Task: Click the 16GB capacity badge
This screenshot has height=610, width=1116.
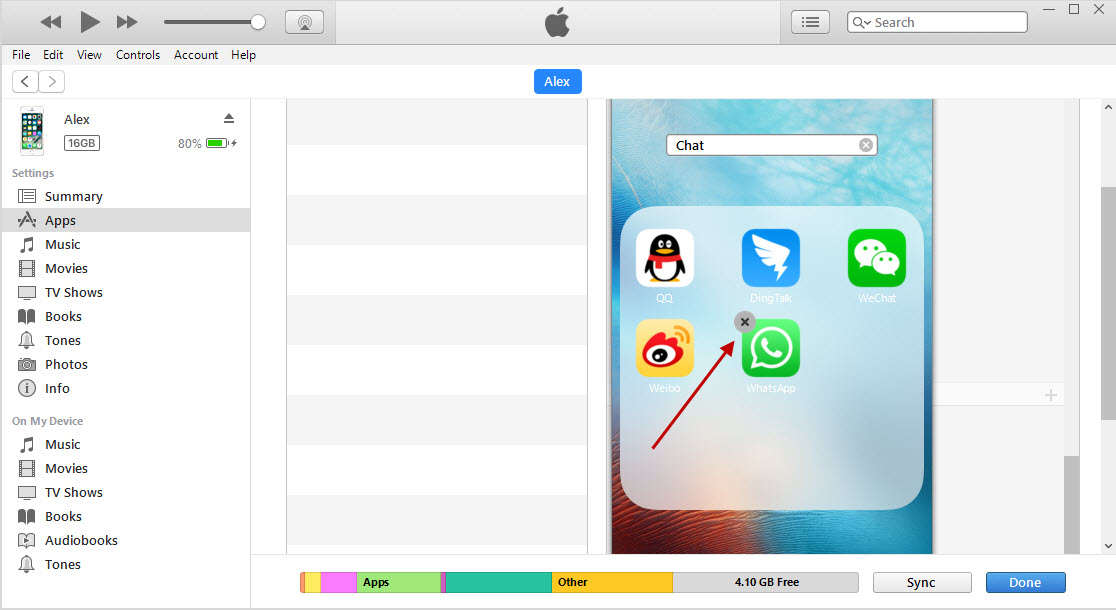Action: point(82,143)
